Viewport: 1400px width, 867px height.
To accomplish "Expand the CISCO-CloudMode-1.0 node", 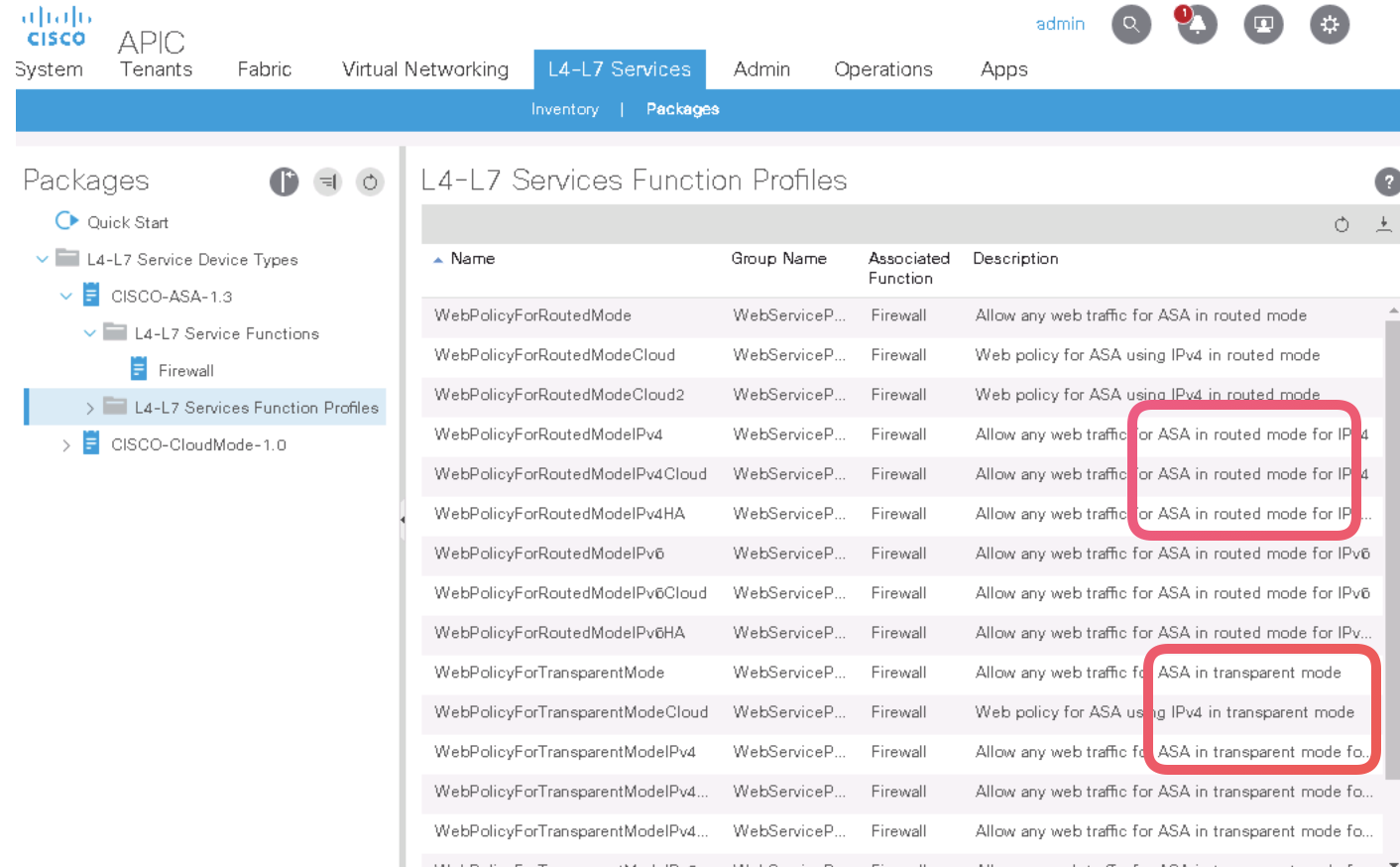I will [65, 445].
